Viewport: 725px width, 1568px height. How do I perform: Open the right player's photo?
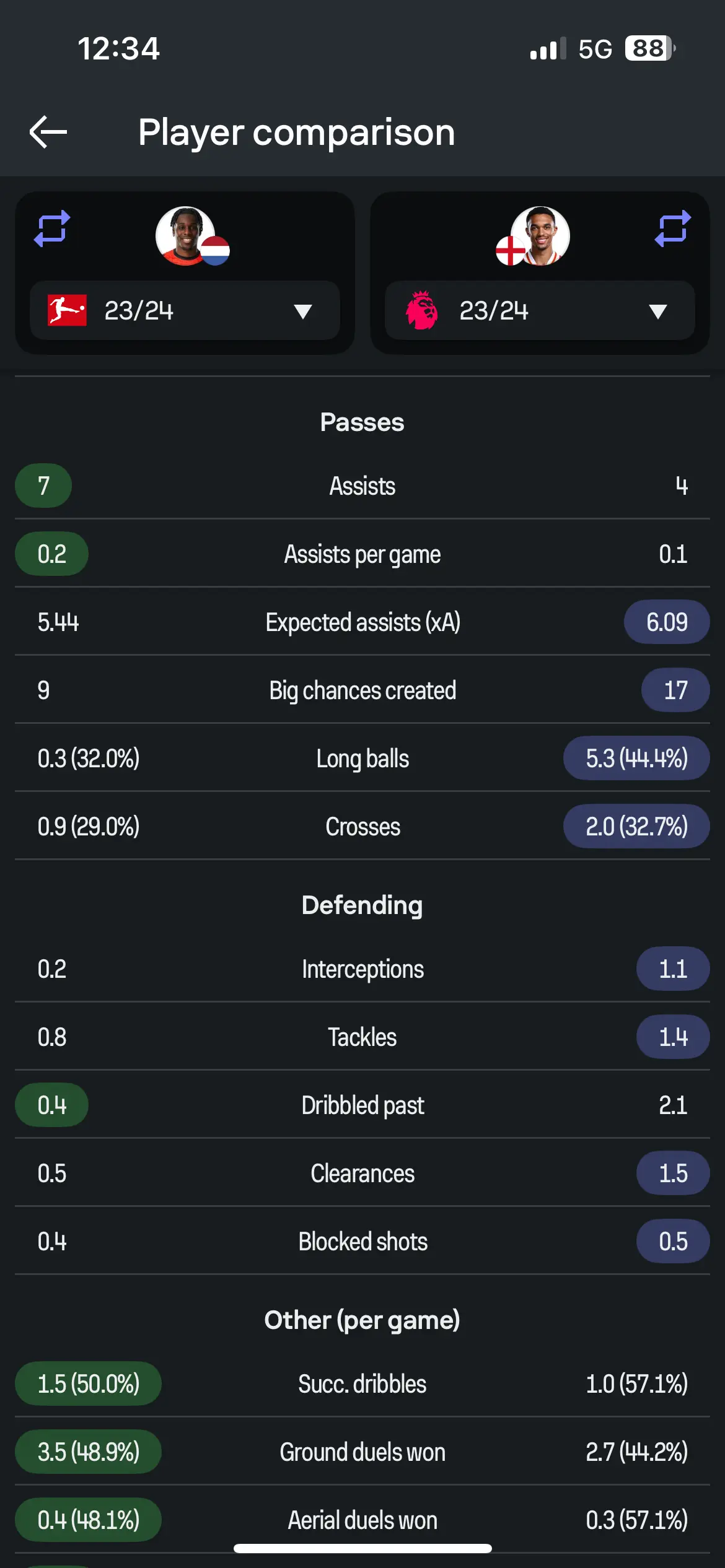tap(540, 236)
